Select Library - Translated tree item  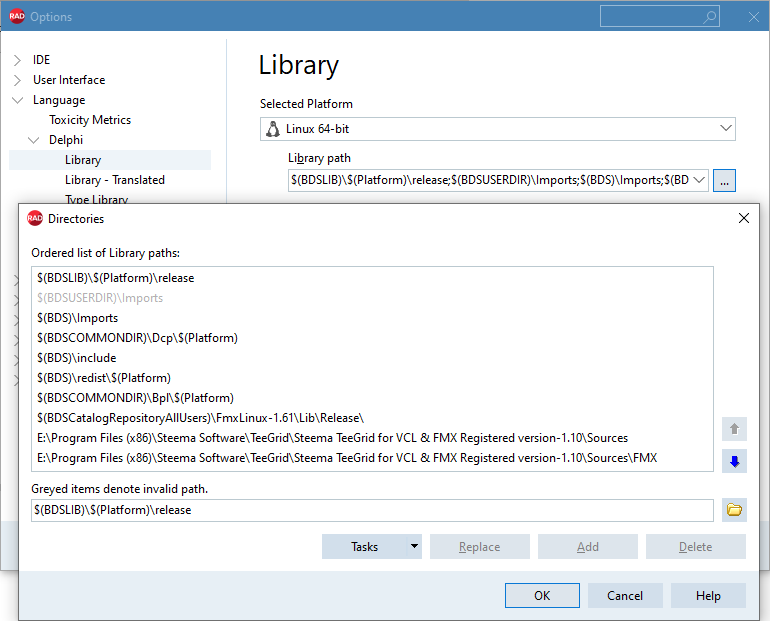pyautogui.click(x=114, y=180)
